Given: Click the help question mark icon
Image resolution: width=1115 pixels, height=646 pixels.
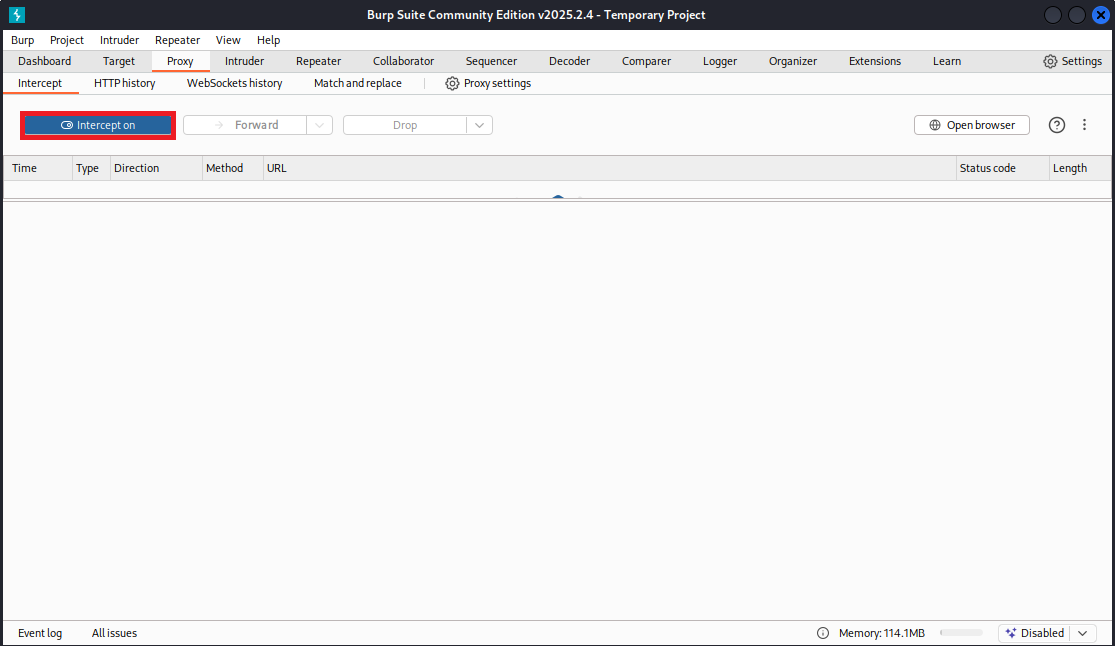Looking at the screenshot, I should pyautogui.click(x=1057, y=125).
